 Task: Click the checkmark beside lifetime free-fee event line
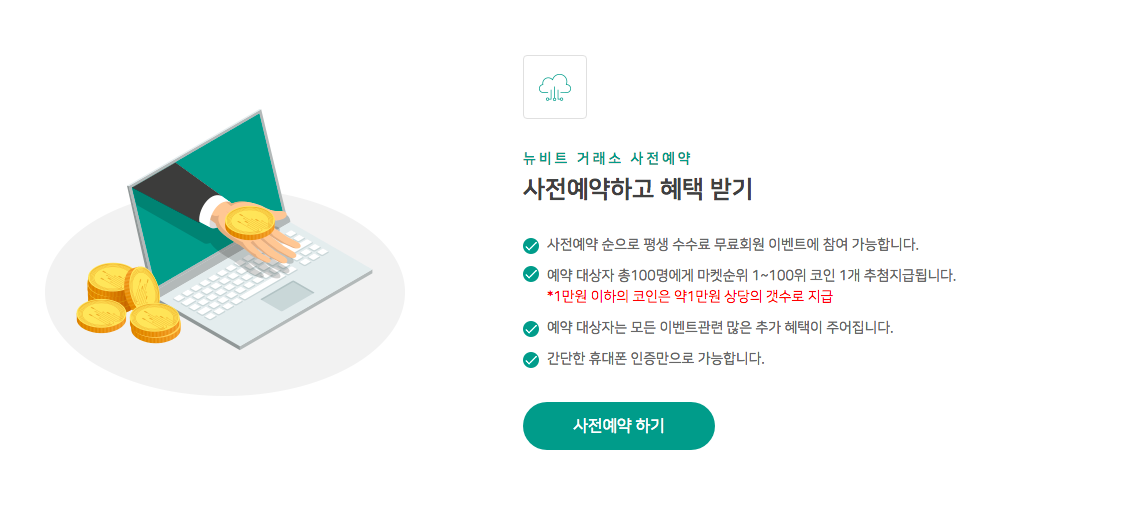[531, 245]
